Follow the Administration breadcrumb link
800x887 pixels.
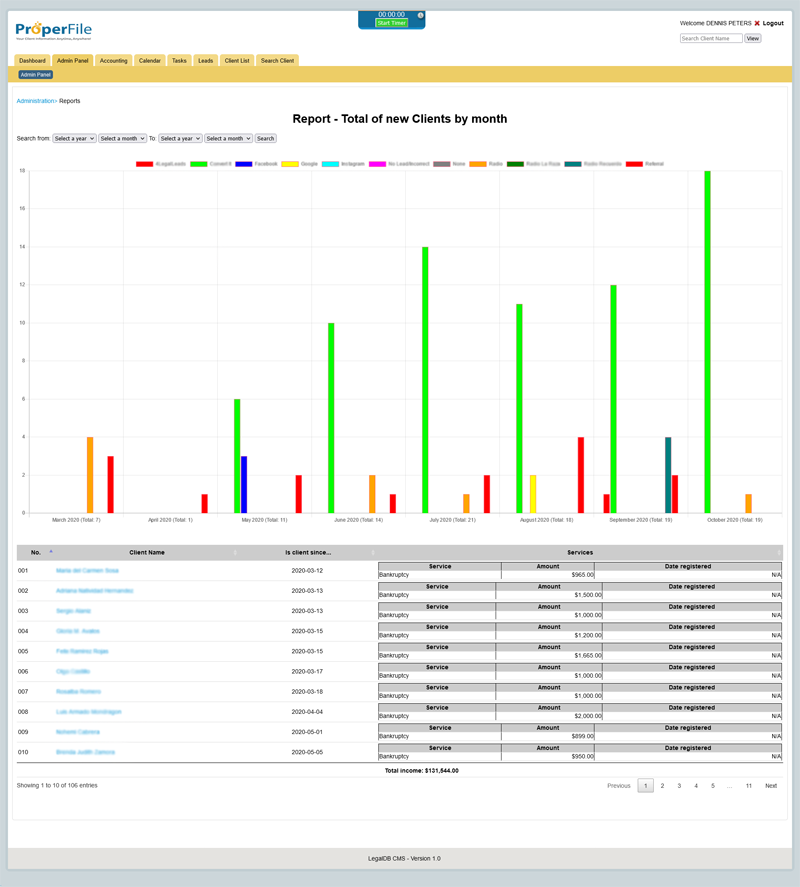[x=35, y=101]
